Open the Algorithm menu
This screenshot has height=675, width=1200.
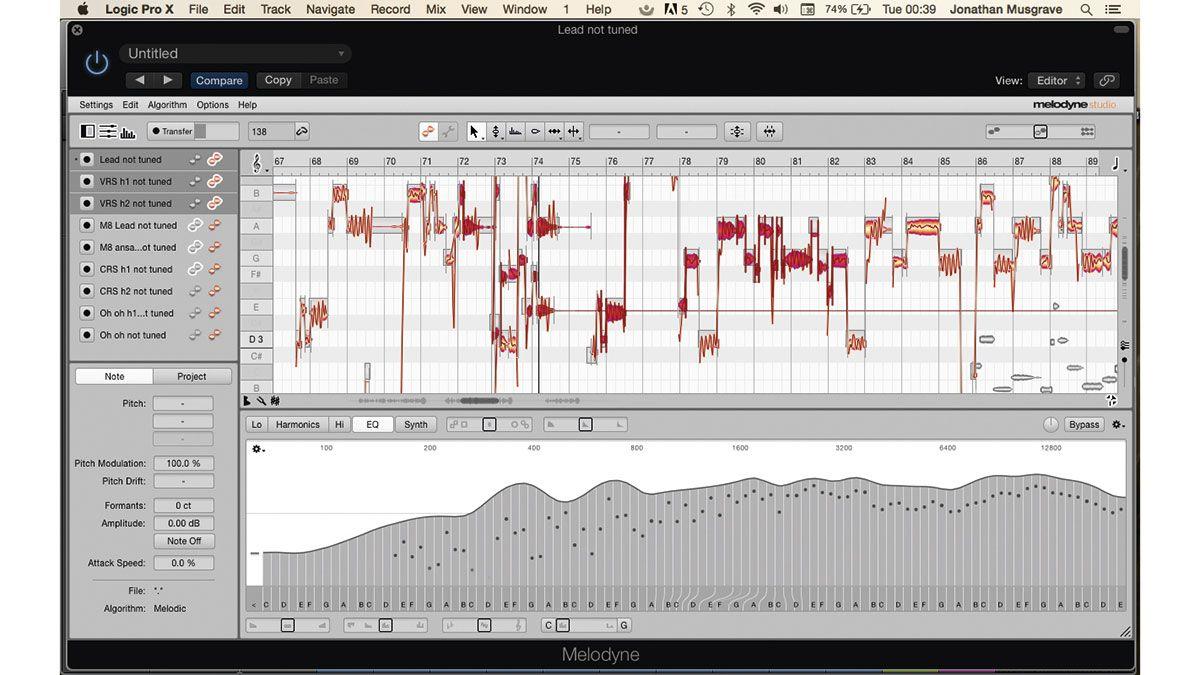(167, 105)
